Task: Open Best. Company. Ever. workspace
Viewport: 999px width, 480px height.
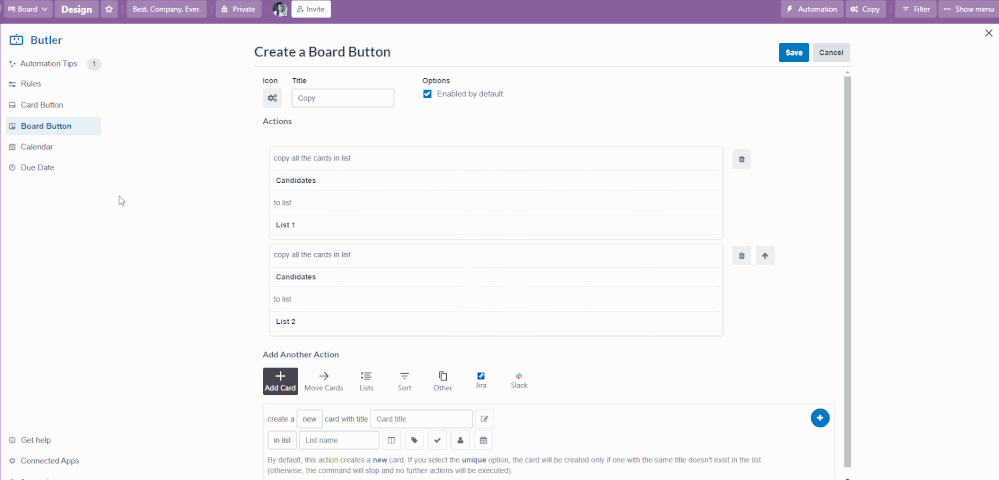Action: tap(168, 10)
